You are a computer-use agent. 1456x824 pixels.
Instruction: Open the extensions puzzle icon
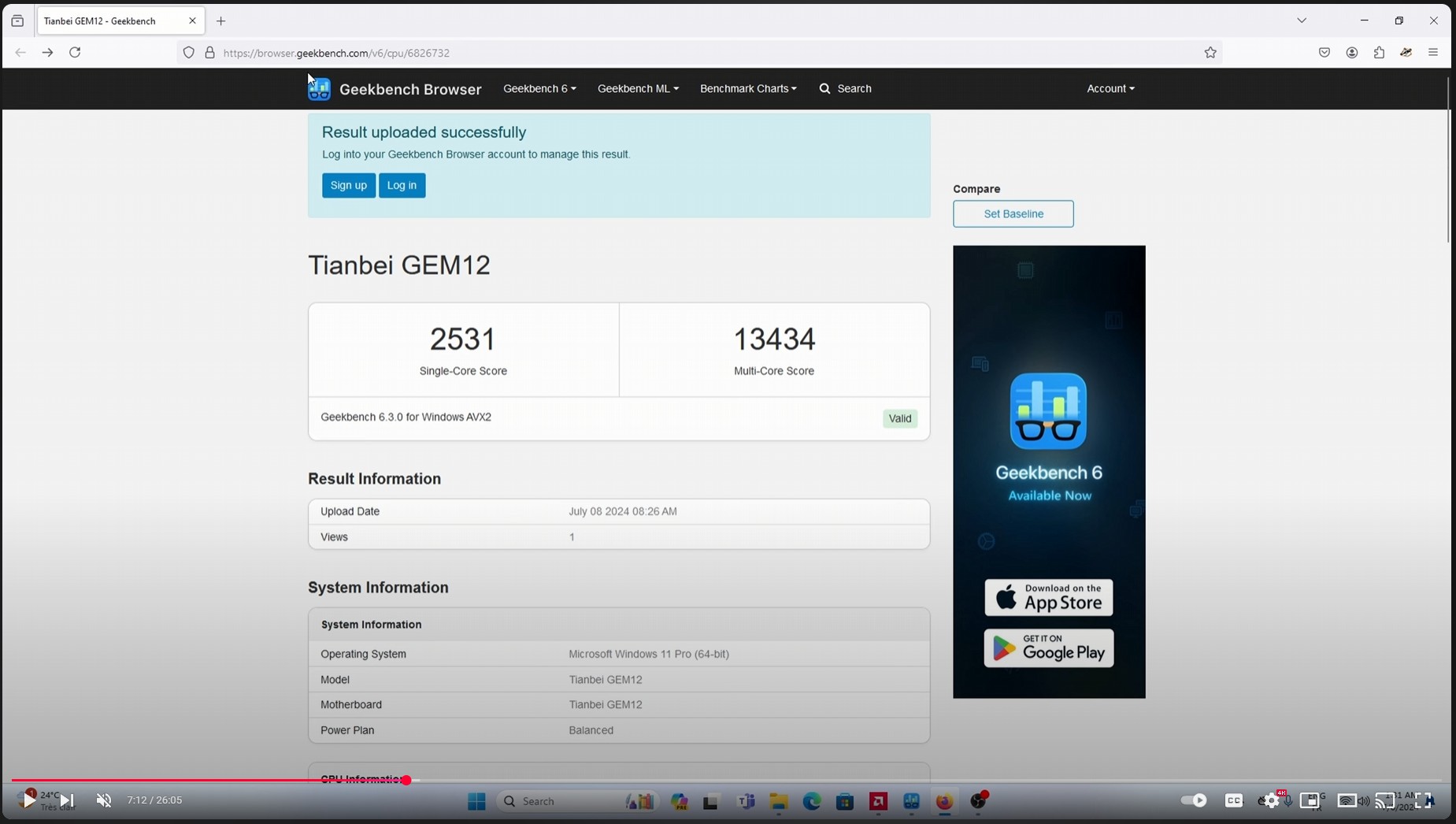tap(1379, 53)
